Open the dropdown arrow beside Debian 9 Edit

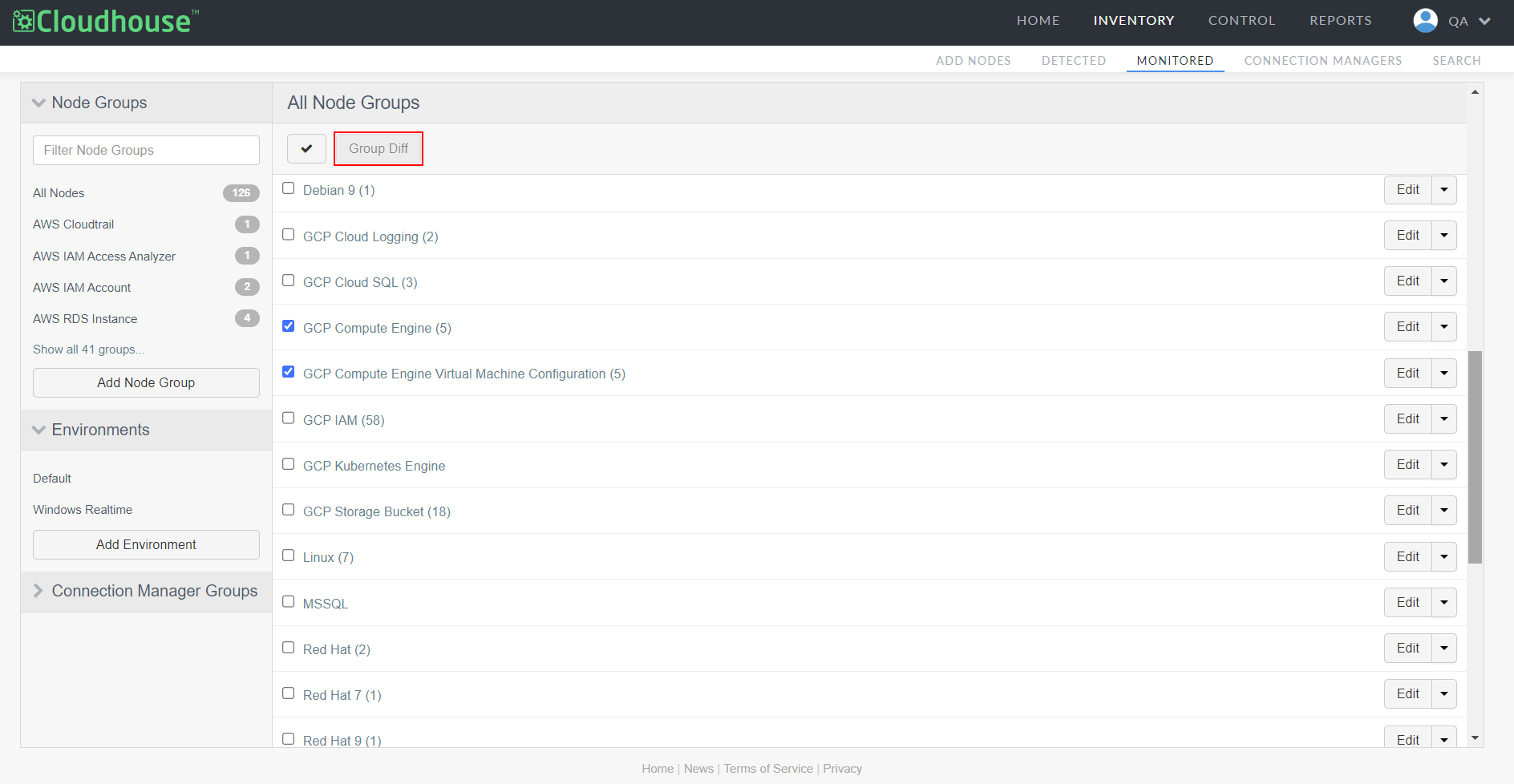point(1444,190)
